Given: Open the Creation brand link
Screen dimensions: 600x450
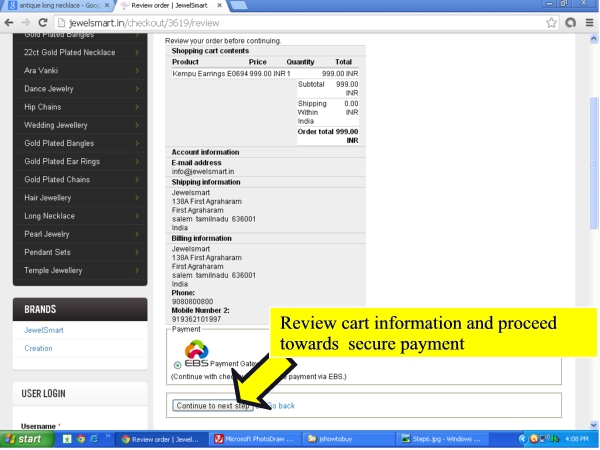Looking at the screenshot, I should [38, 348].
